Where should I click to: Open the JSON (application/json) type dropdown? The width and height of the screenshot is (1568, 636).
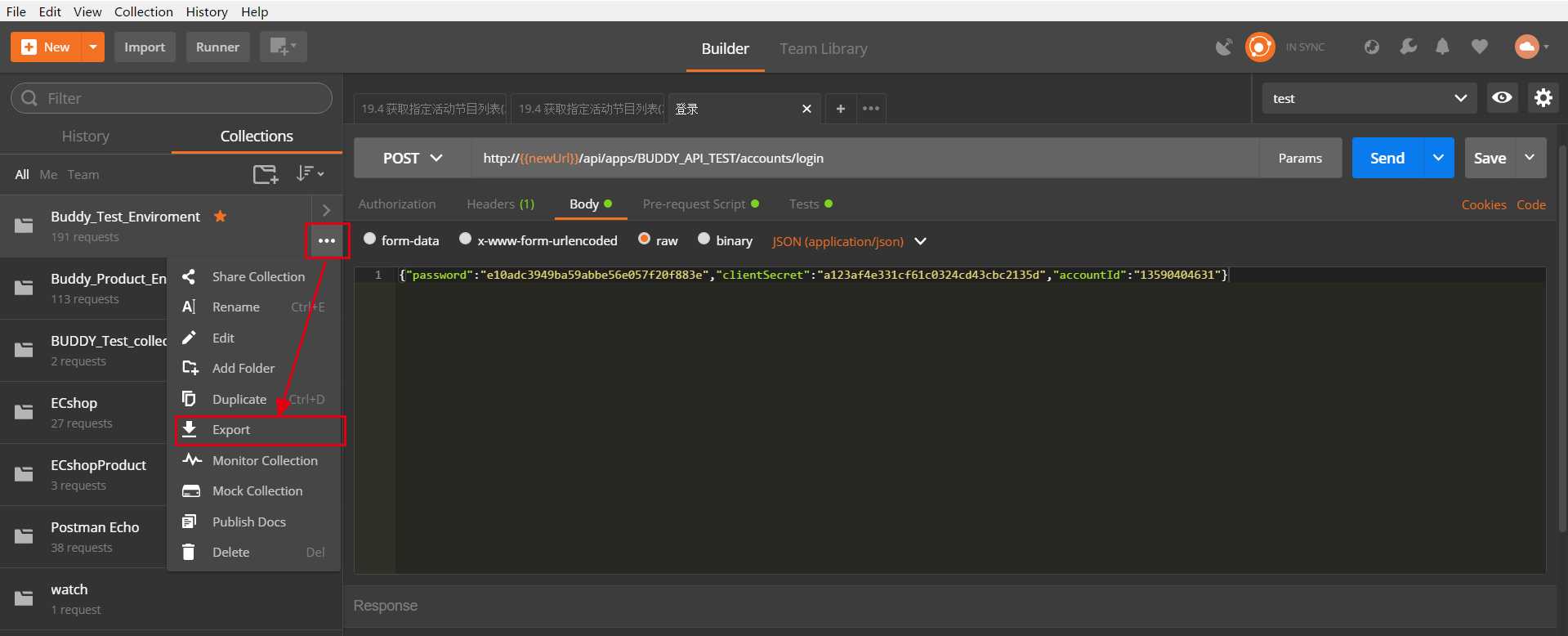pyautogui.click(x=849, y=241)
